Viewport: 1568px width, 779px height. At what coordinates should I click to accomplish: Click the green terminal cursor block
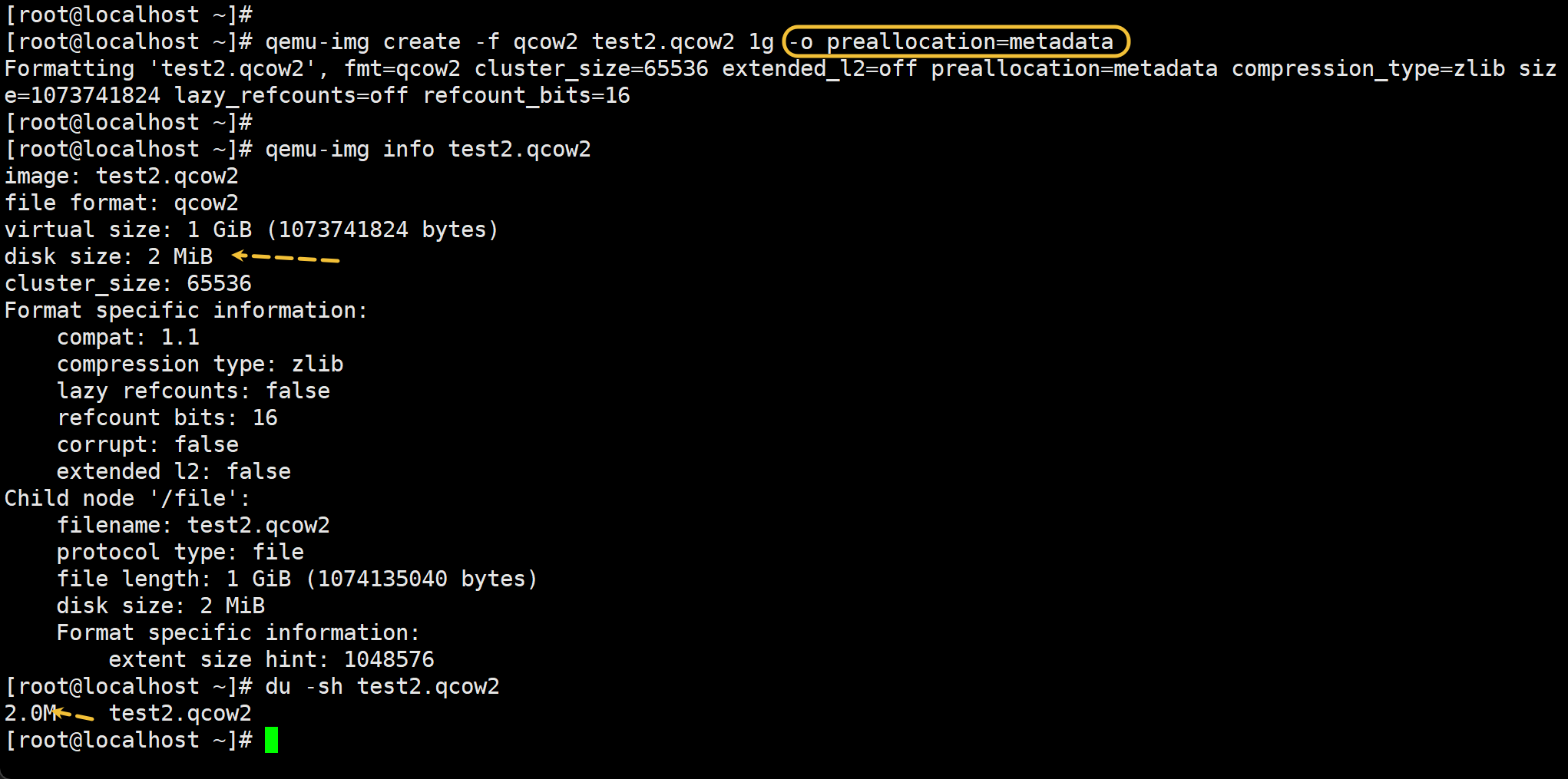[271, 741]
